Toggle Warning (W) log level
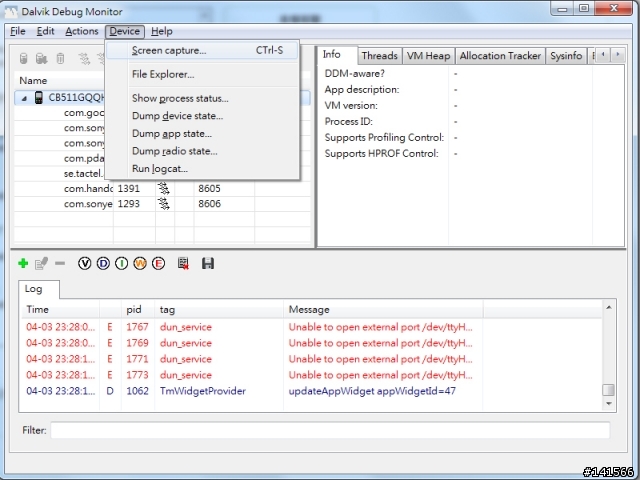Image resolution: width=640 pixels, height=480 pixels. pyautogui.click(x=140, y=264)
